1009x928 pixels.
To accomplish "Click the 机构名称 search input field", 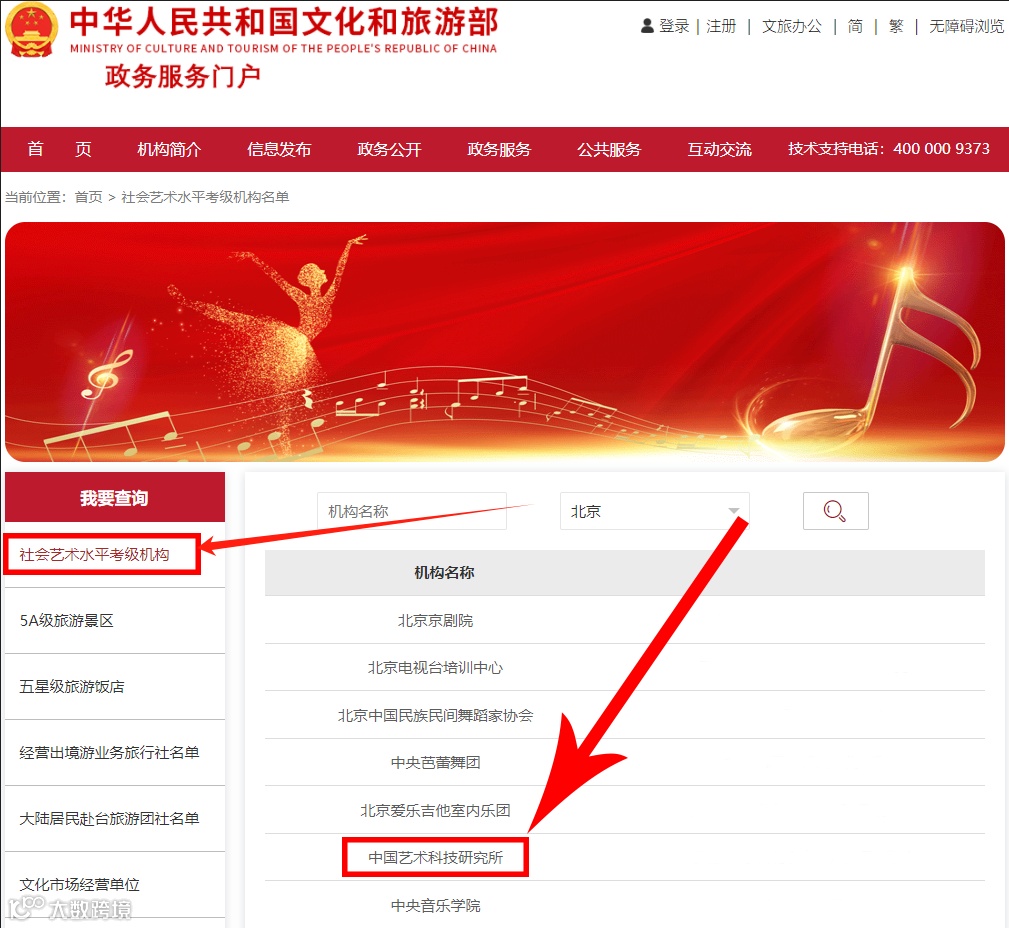I will 412,511.
